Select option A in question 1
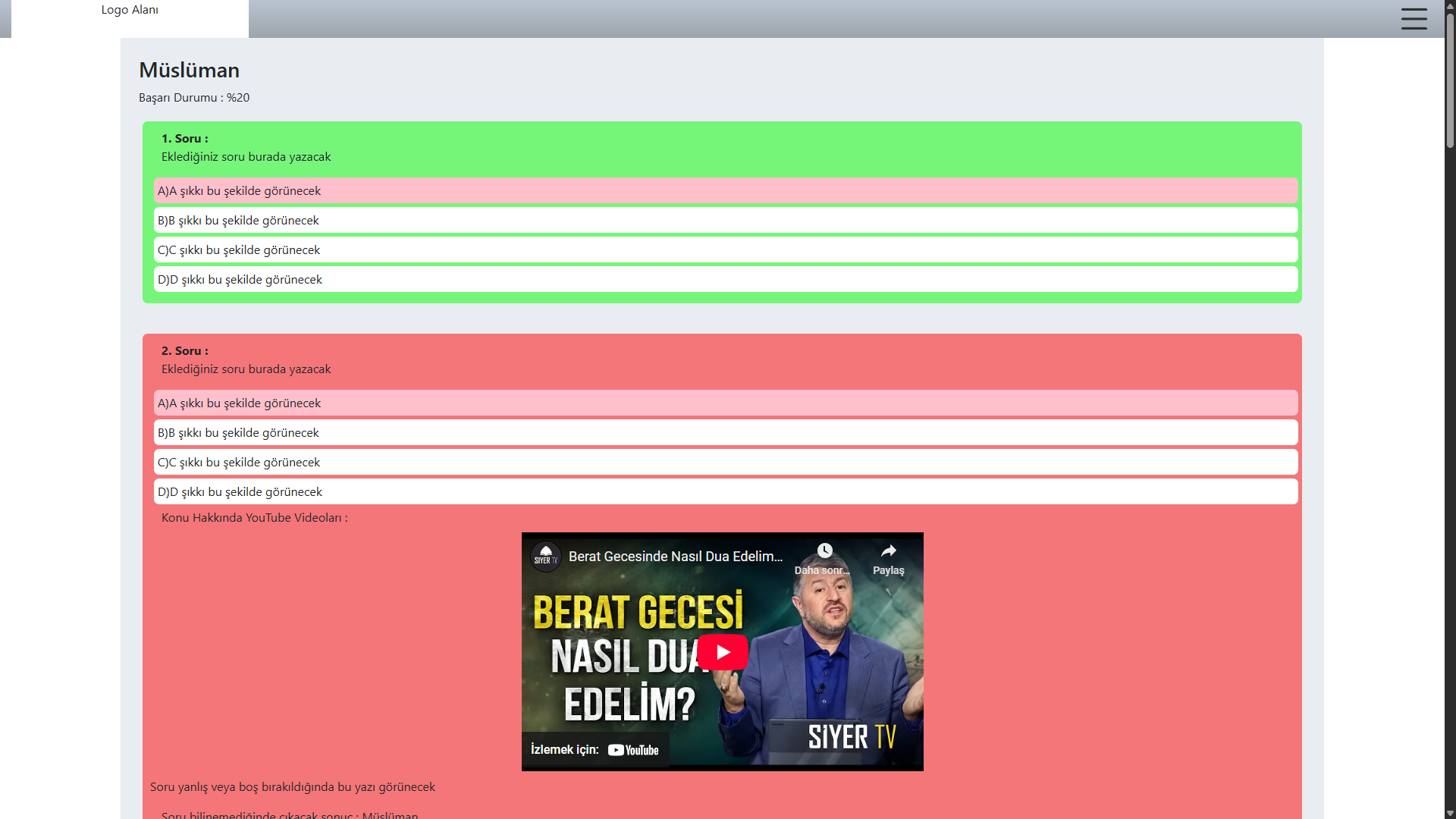 pos(725,190)
